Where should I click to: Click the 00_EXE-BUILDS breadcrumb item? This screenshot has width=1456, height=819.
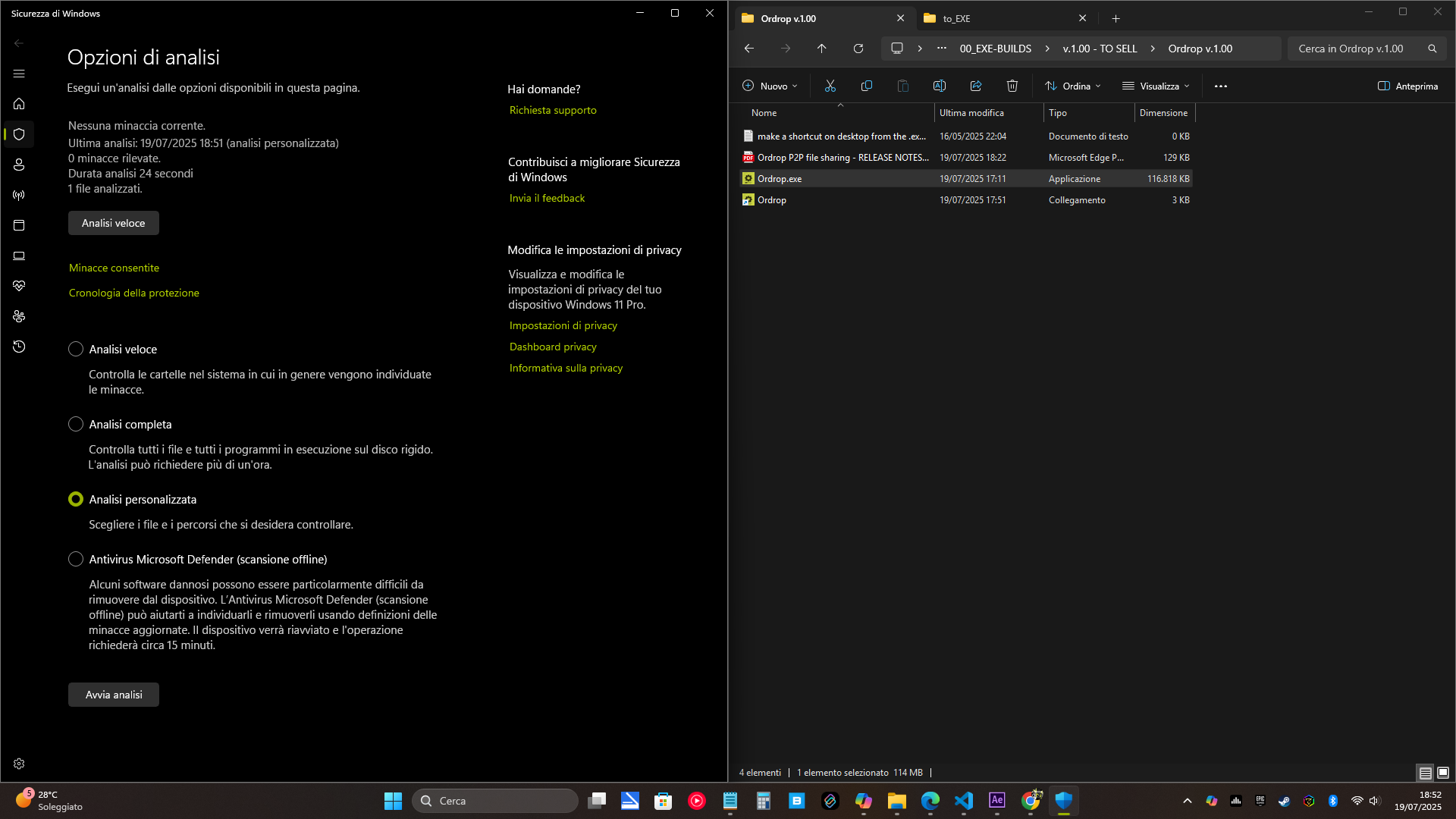coord(995,49)
